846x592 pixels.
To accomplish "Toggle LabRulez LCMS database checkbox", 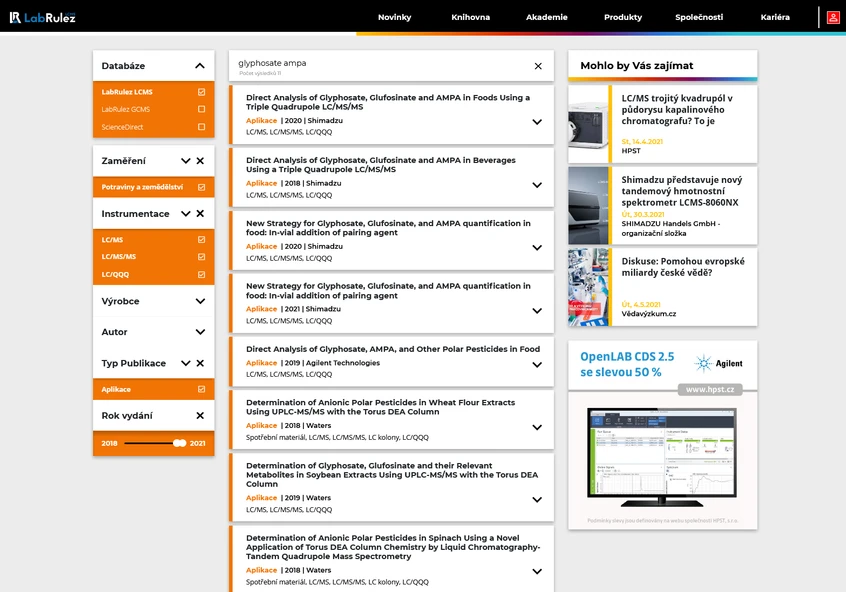I will click(x=201, y=92).
